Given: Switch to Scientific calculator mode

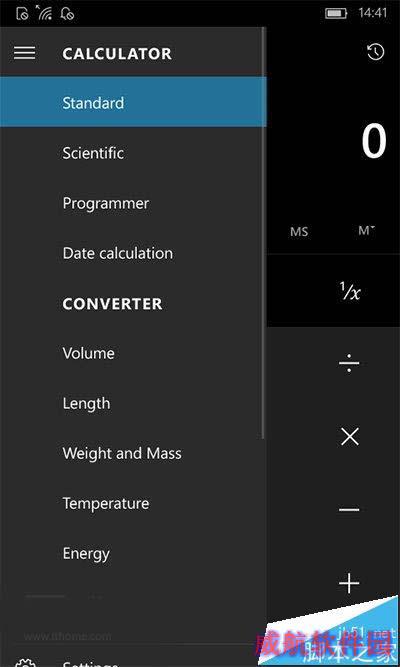Looking at the screenshot, I should (x=133, y=153).
